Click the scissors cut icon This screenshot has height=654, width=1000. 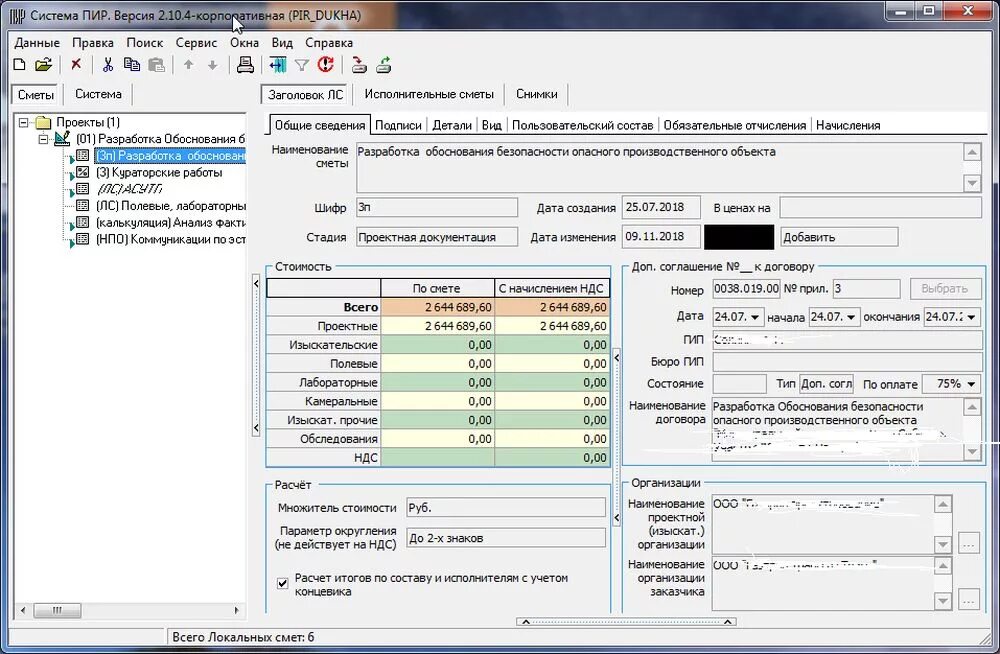[x=107, y=64]
